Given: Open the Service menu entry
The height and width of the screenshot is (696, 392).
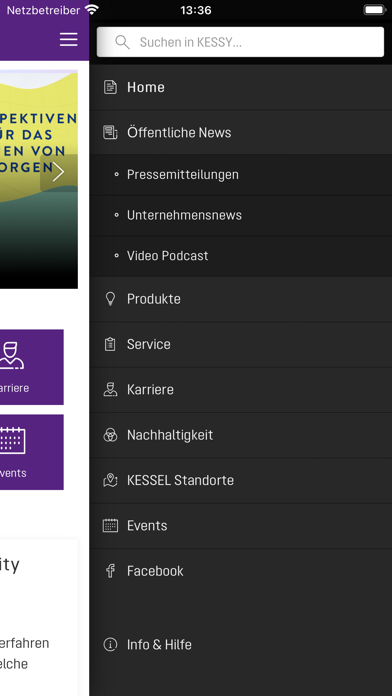Looking at the screenshot, I should pyautogui.click(x=241, y=344).
